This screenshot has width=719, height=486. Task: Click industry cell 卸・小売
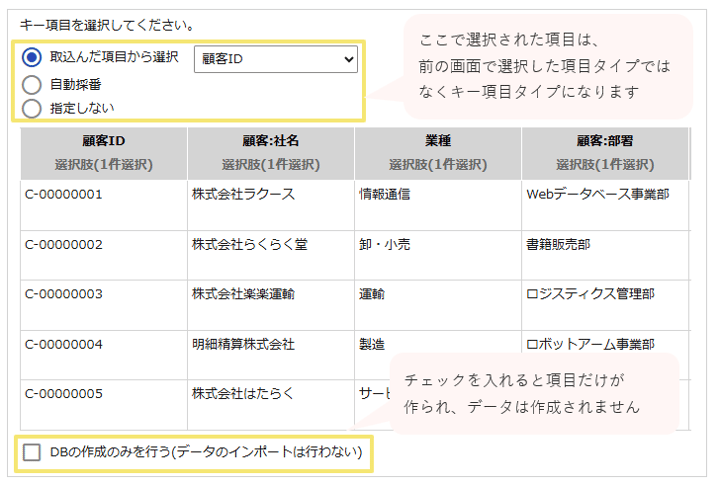click(x=384, y=245)
